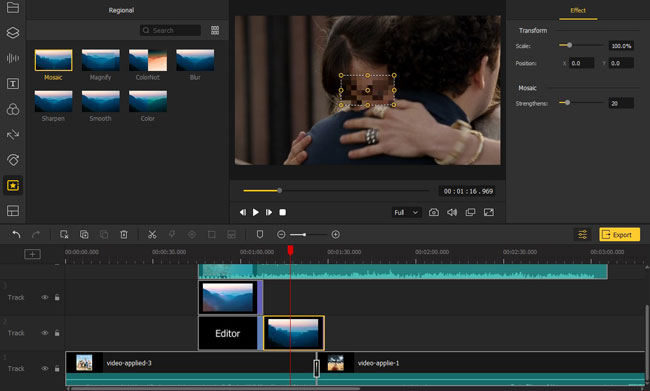Select the Mosaic effect thumbnail
This screenshot has width=650, height=391.
point(53,60)
